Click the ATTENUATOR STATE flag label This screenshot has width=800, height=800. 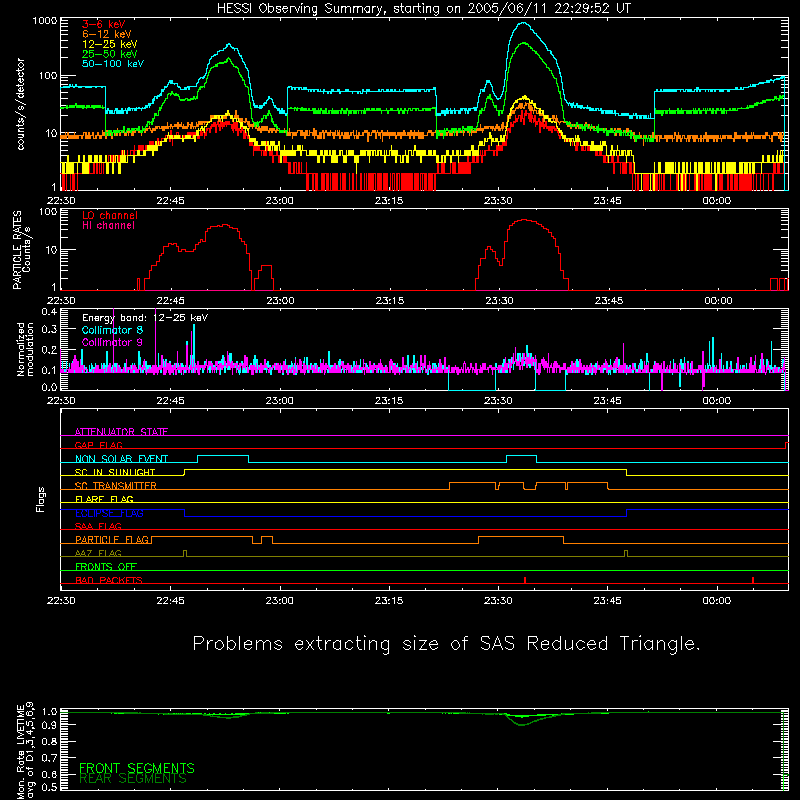coord(121,432)
